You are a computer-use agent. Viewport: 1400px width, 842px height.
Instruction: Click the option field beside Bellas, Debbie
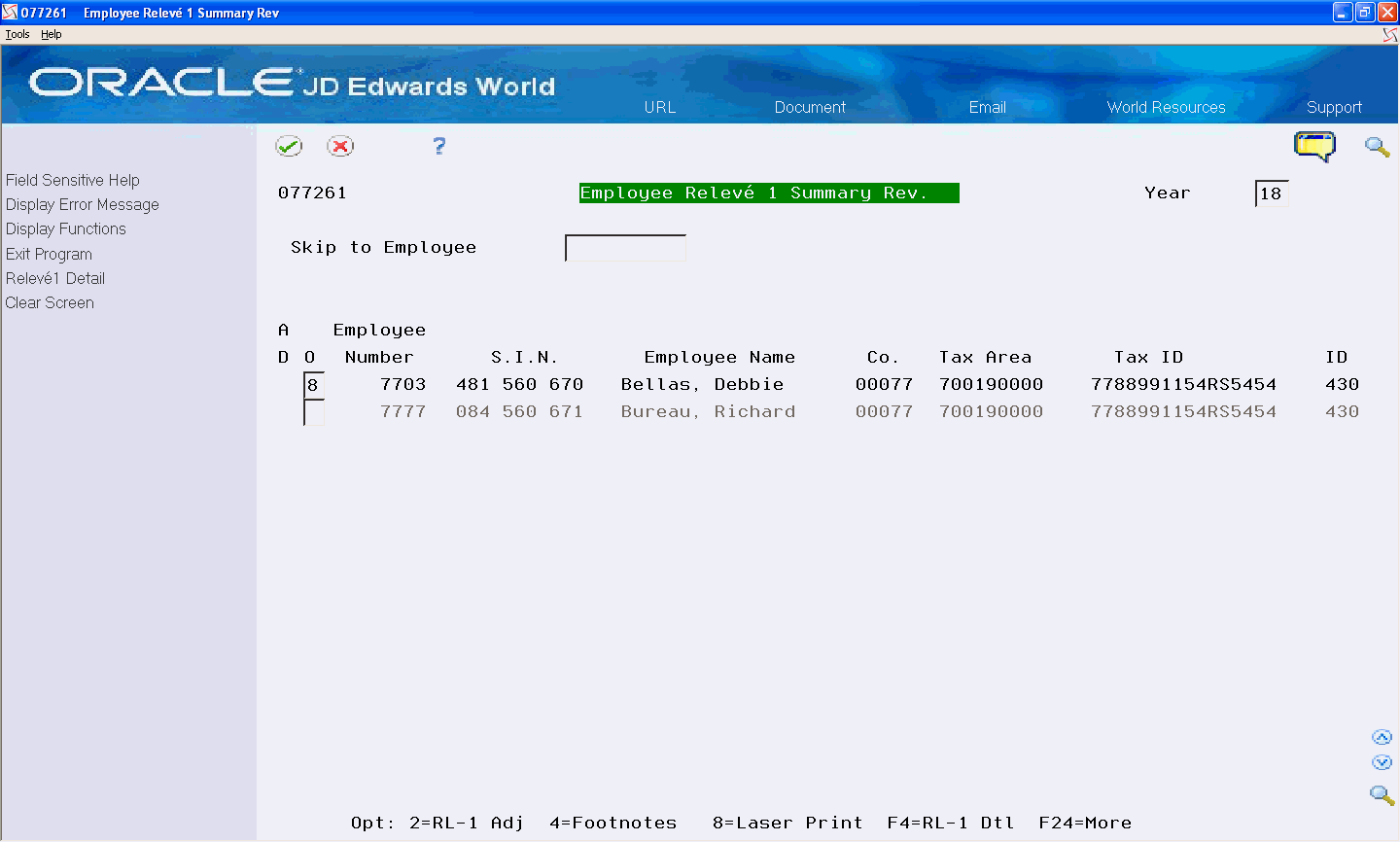click(313, 384)
